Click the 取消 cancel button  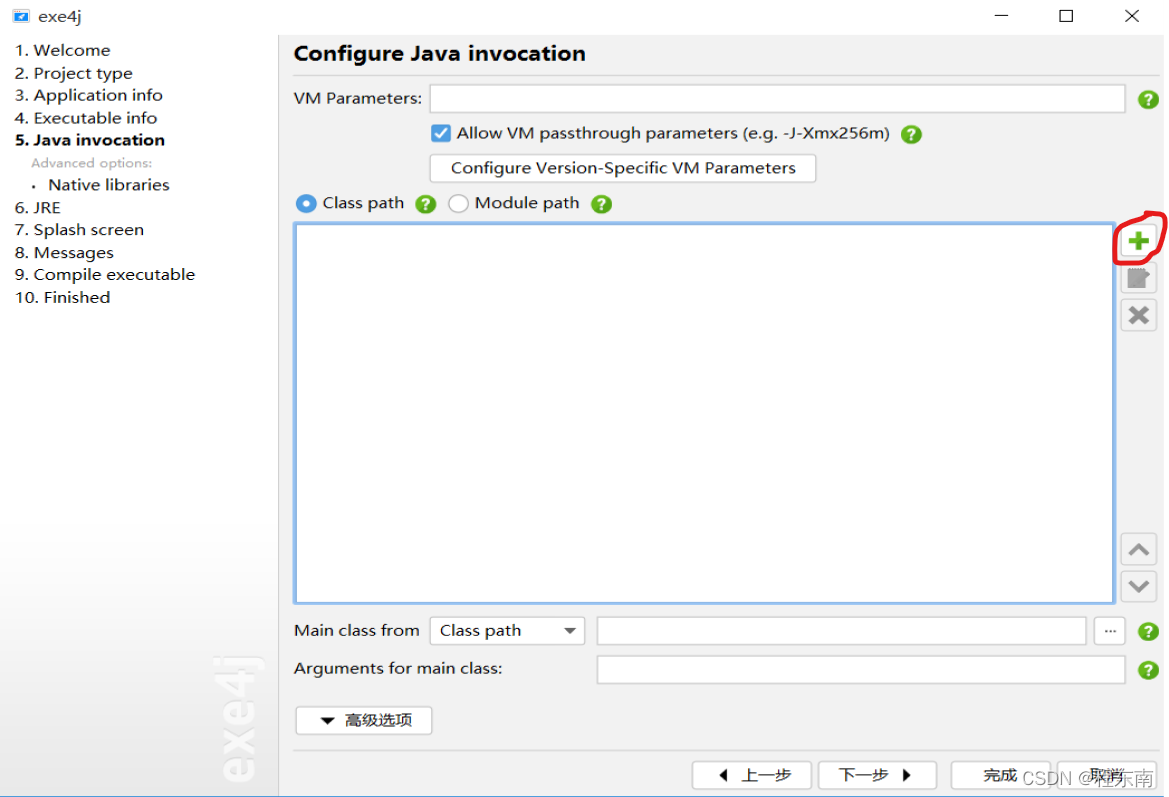(x=1106, y=775)
